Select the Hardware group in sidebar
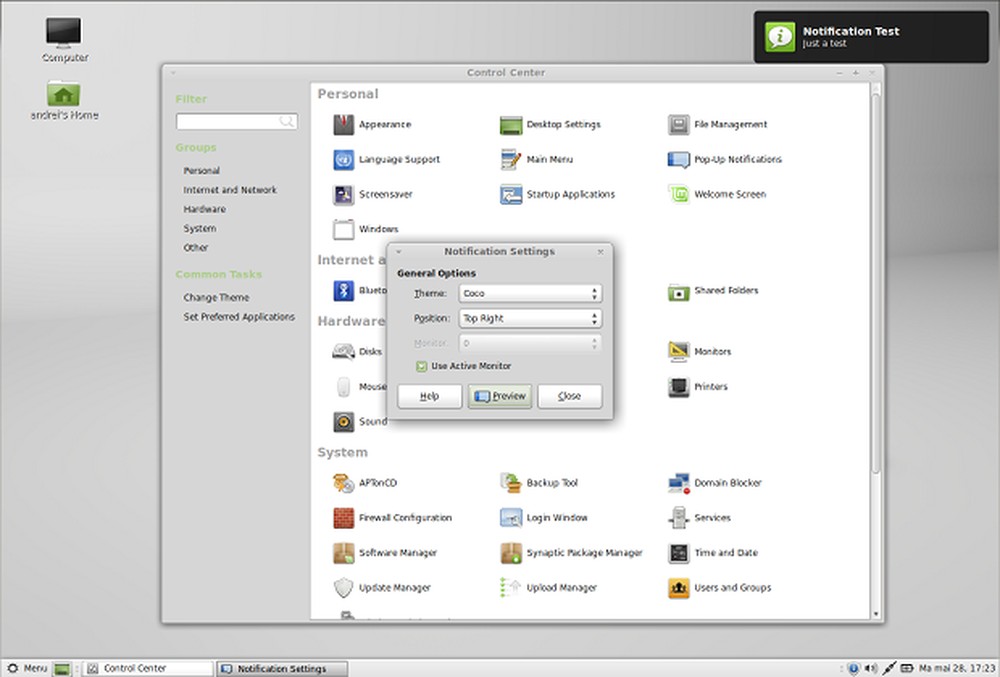1000x677 pixels. [203, 209]
